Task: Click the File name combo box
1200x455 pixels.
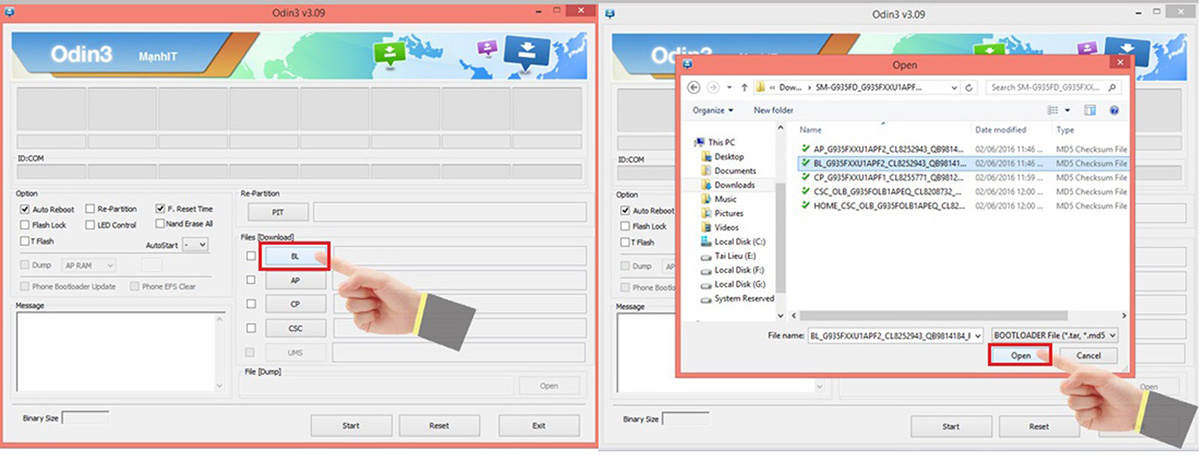Action: [895, 335]
